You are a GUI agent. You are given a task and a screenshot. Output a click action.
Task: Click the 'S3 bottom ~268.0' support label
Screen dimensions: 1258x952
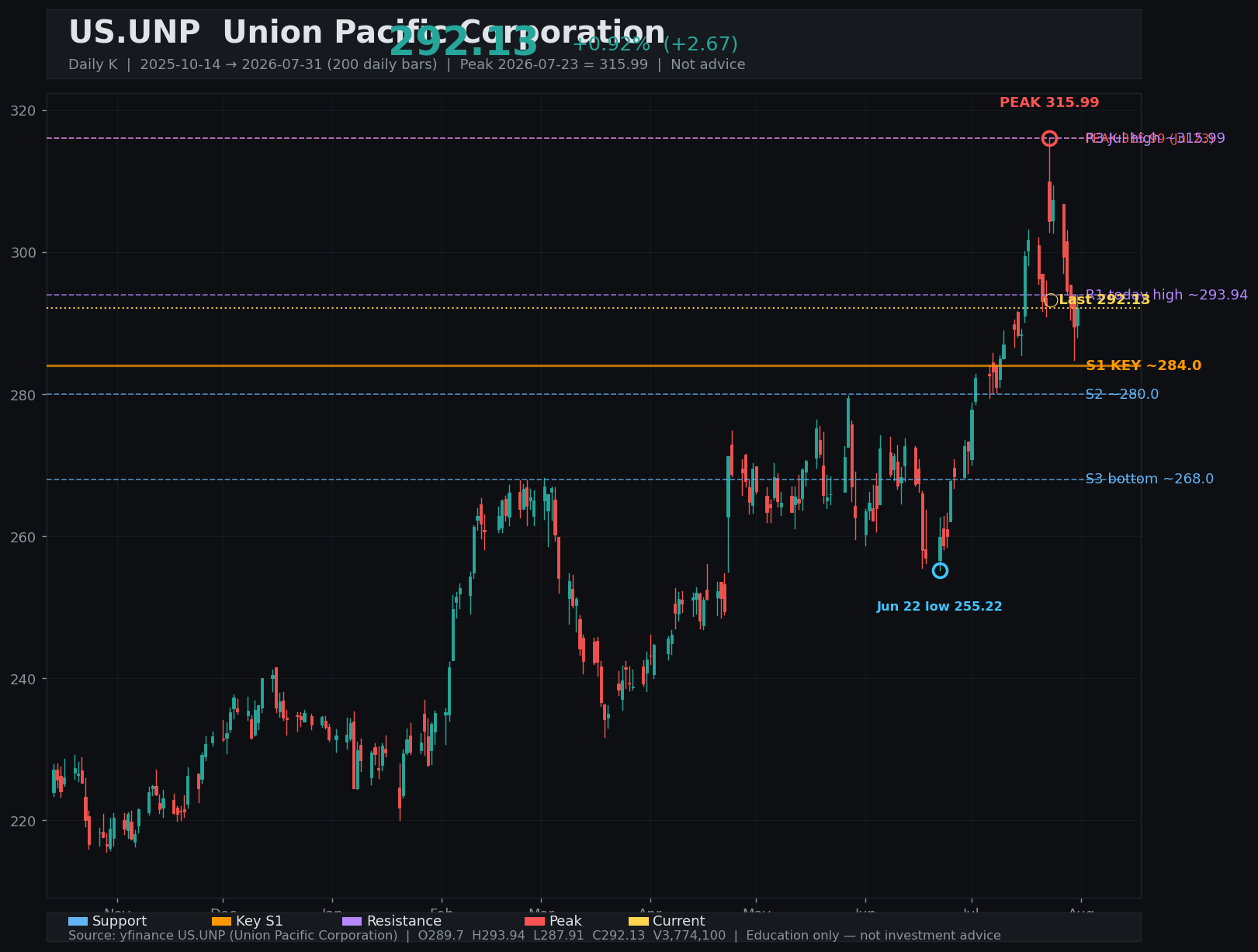[1149, 479]
